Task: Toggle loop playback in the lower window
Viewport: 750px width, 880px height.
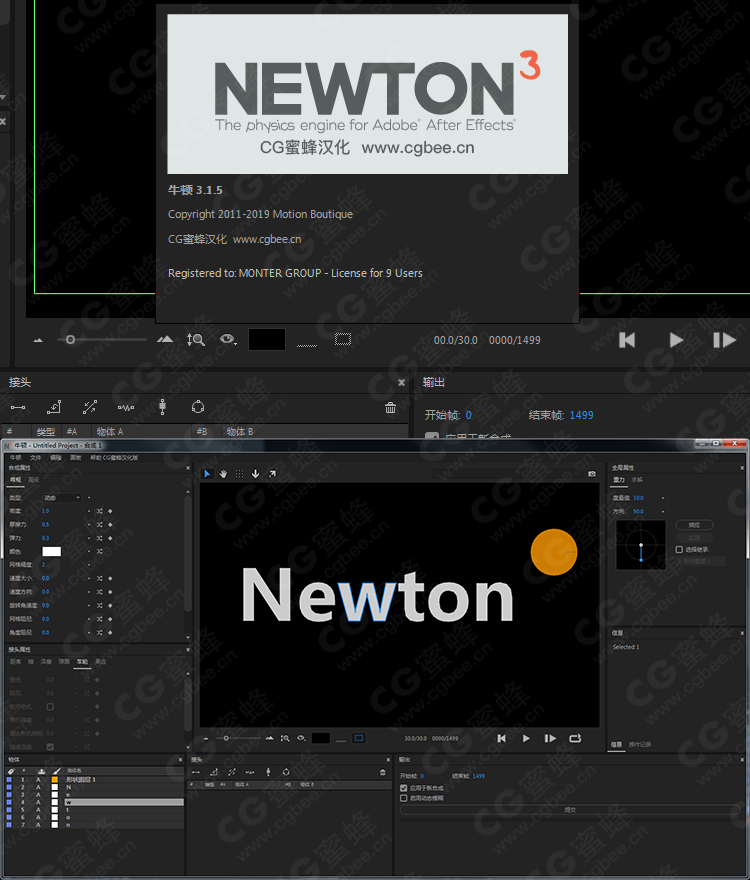Action: tap(575, 738)
